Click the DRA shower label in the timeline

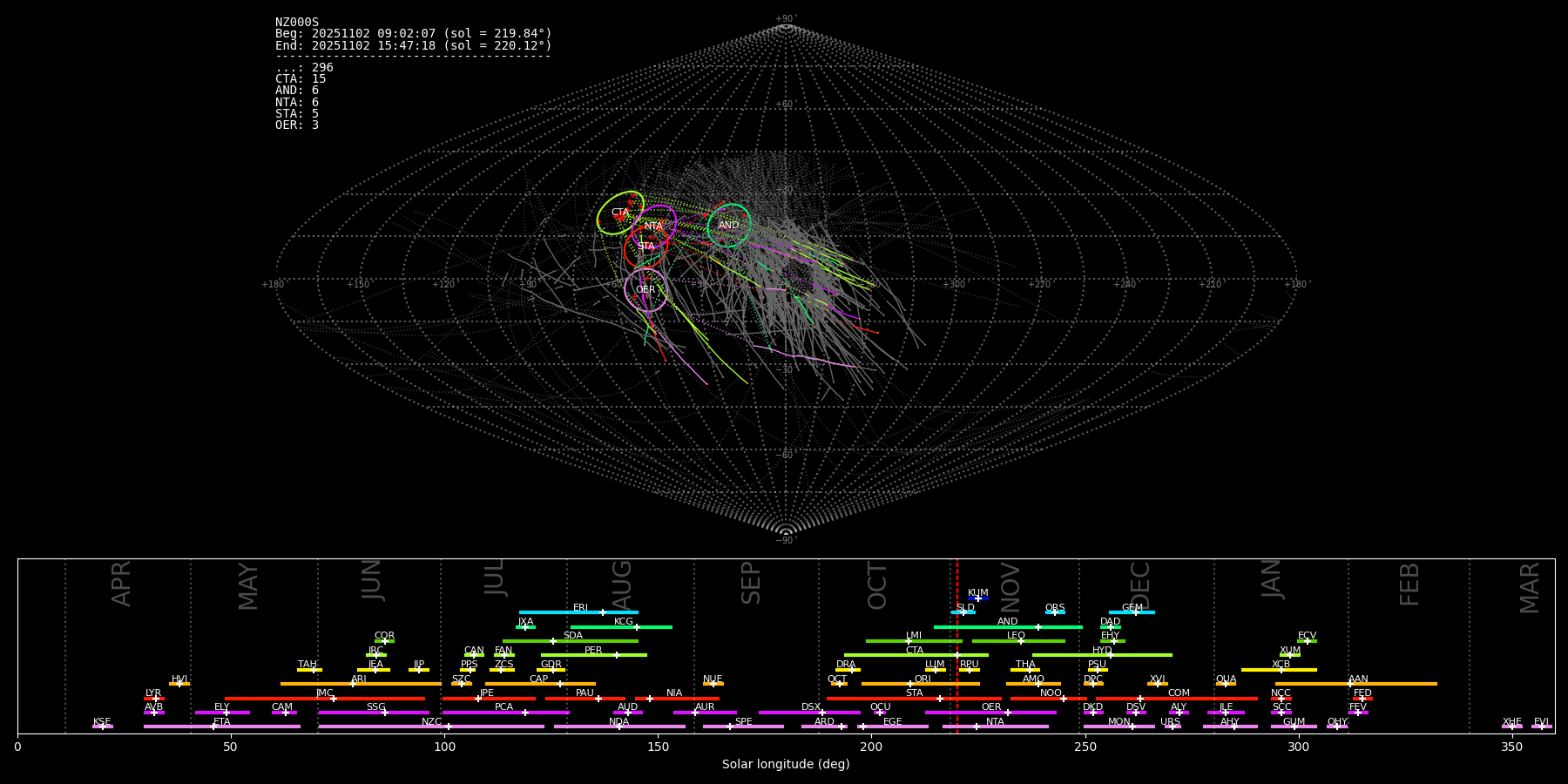(846, 665)
